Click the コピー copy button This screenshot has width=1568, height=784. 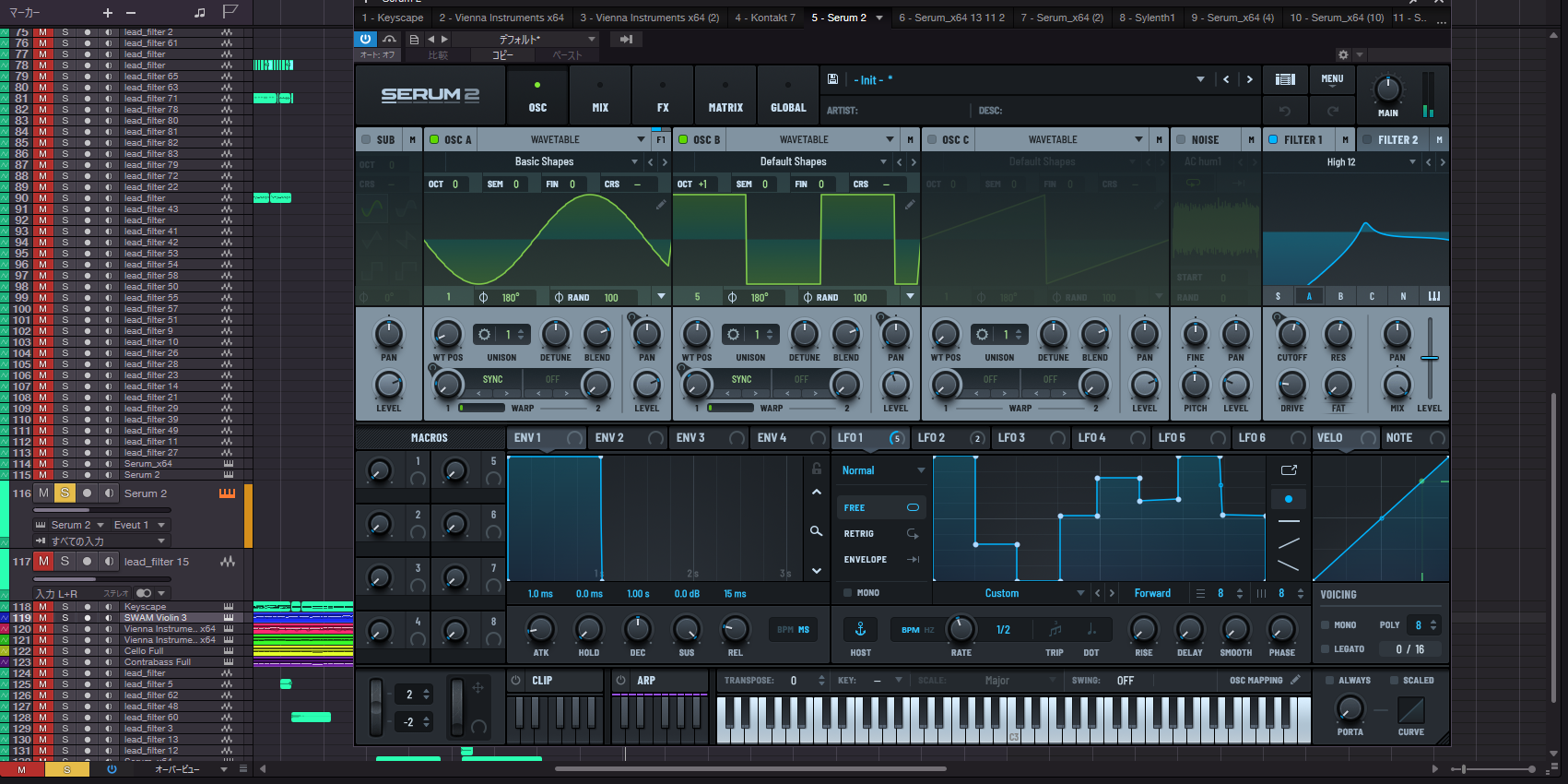[x=502, y=55]
